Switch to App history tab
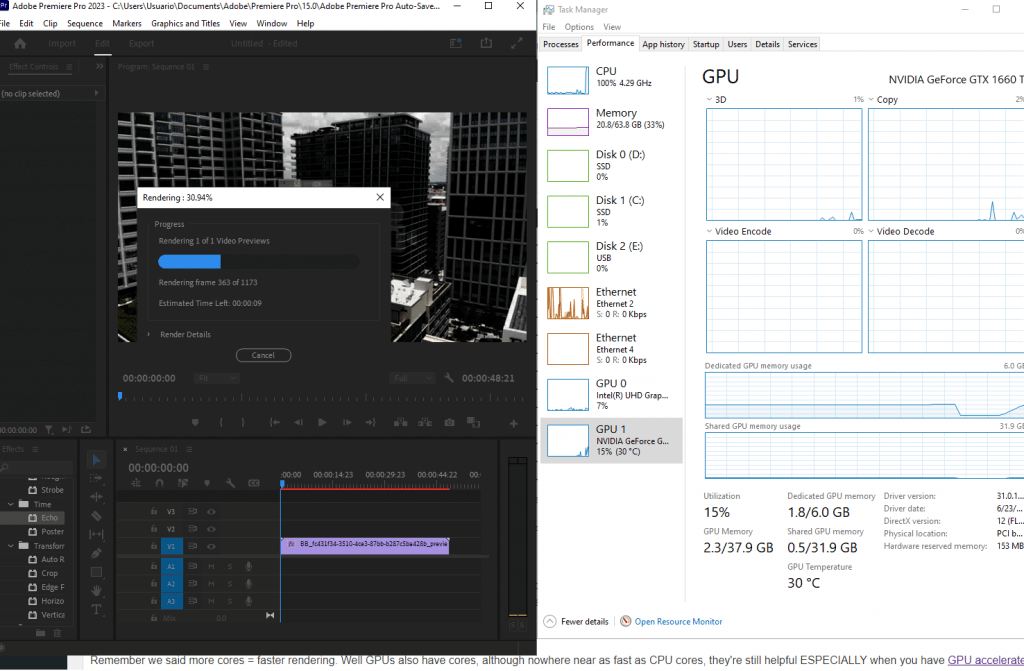 (664, 44)
